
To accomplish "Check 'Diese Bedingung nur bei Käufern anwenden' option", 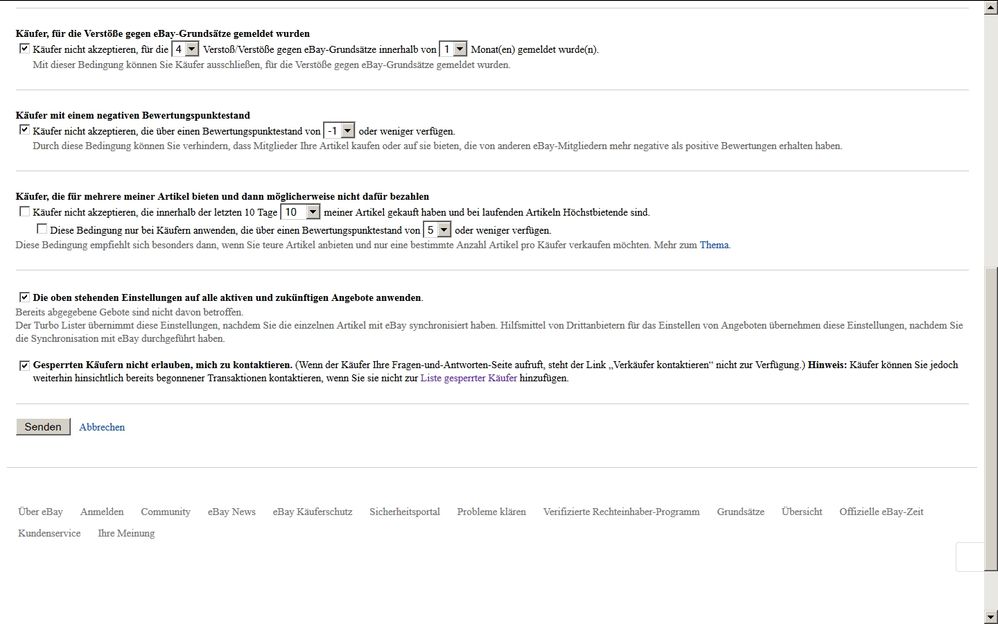I will [41, 230].
